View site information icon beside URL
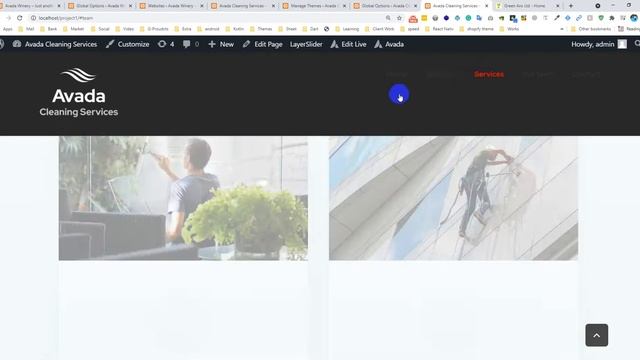 [x=33, y=18]
